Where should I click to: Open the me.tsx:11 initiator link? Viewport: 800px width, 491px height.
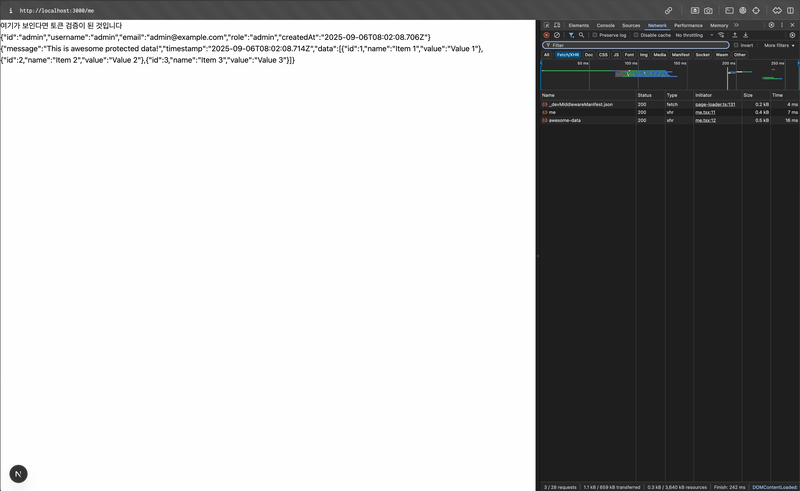click(x=705, y=112)
